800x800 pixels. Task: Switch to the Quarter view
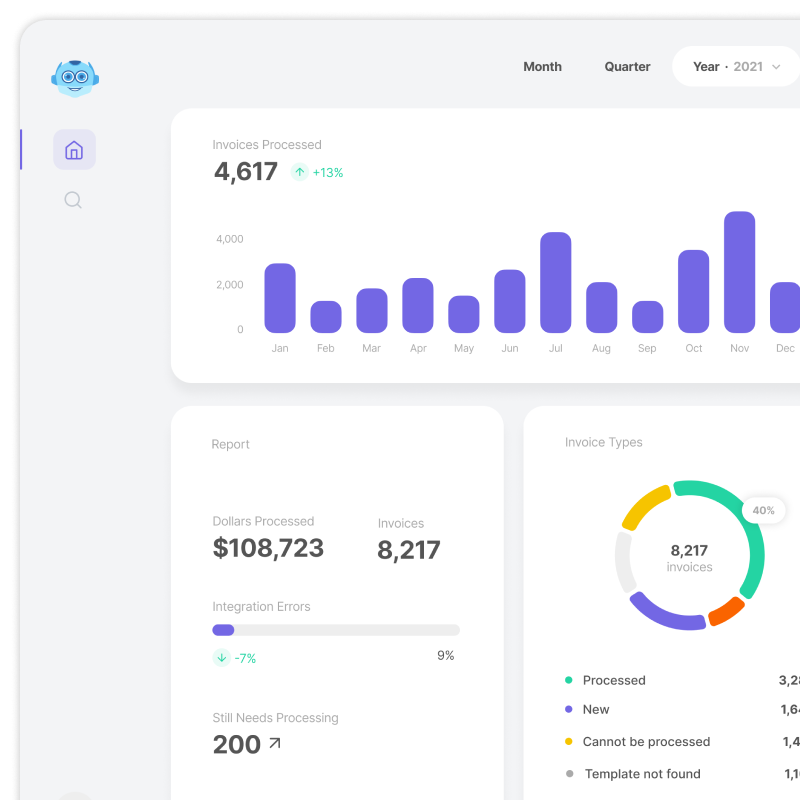627,67
